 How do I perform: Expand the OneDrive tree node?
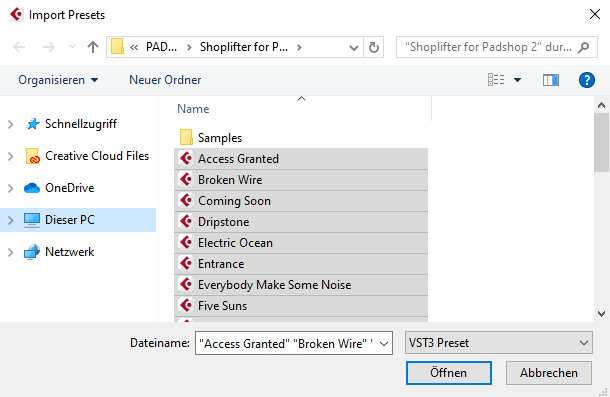click(x=11, y=188)
